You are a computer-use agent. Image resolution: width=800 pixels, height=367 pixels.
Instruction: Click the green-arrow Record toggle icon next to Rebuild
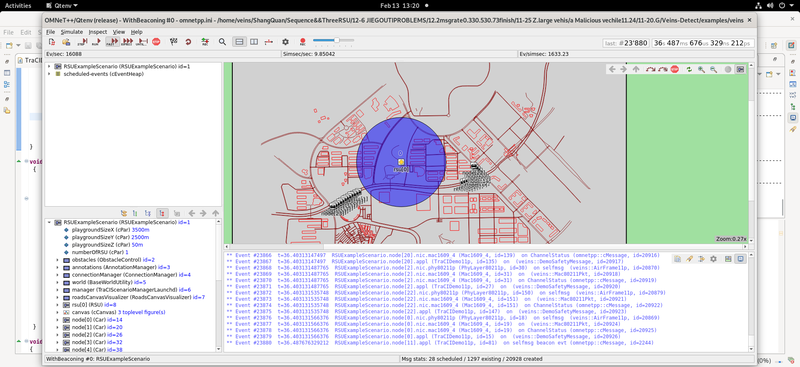pos(205,42)
